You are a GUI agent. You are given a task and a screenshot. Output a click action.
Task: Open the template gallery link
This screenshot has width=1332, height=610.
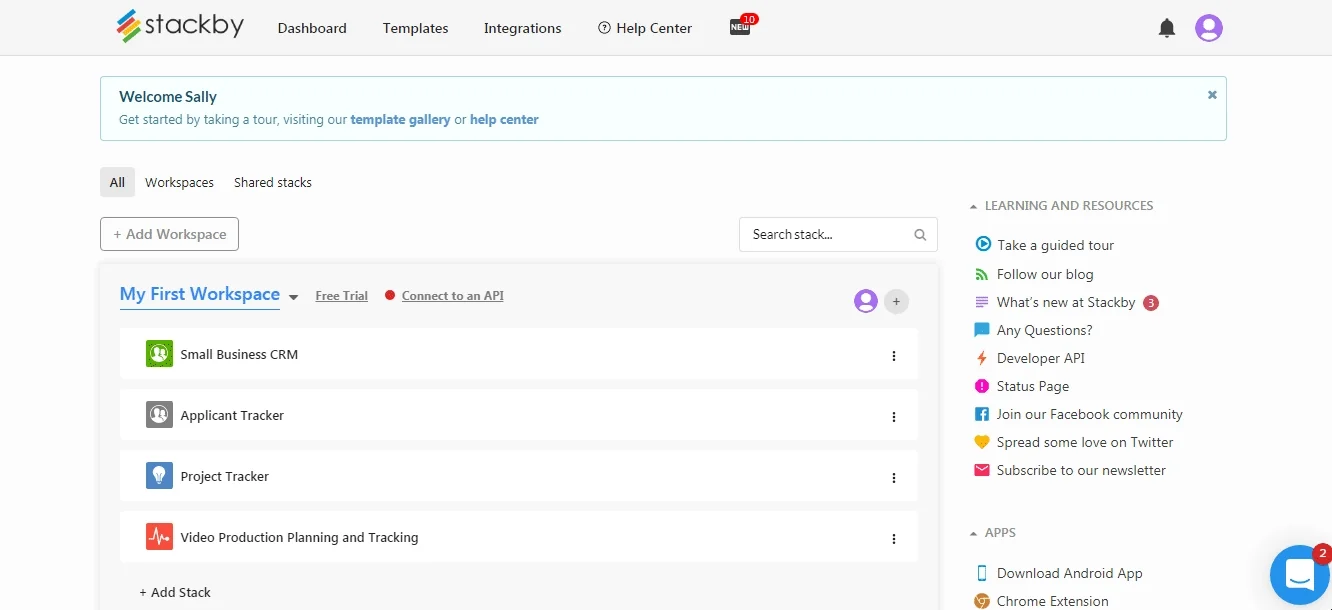pos(400,119)
